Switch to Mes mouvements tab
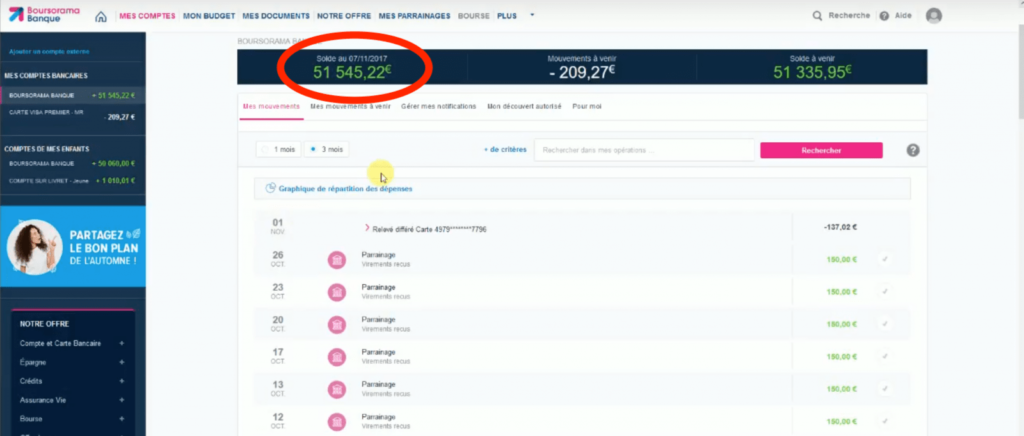Viewport: 1024px width, 436px height. tap(271, 106)
